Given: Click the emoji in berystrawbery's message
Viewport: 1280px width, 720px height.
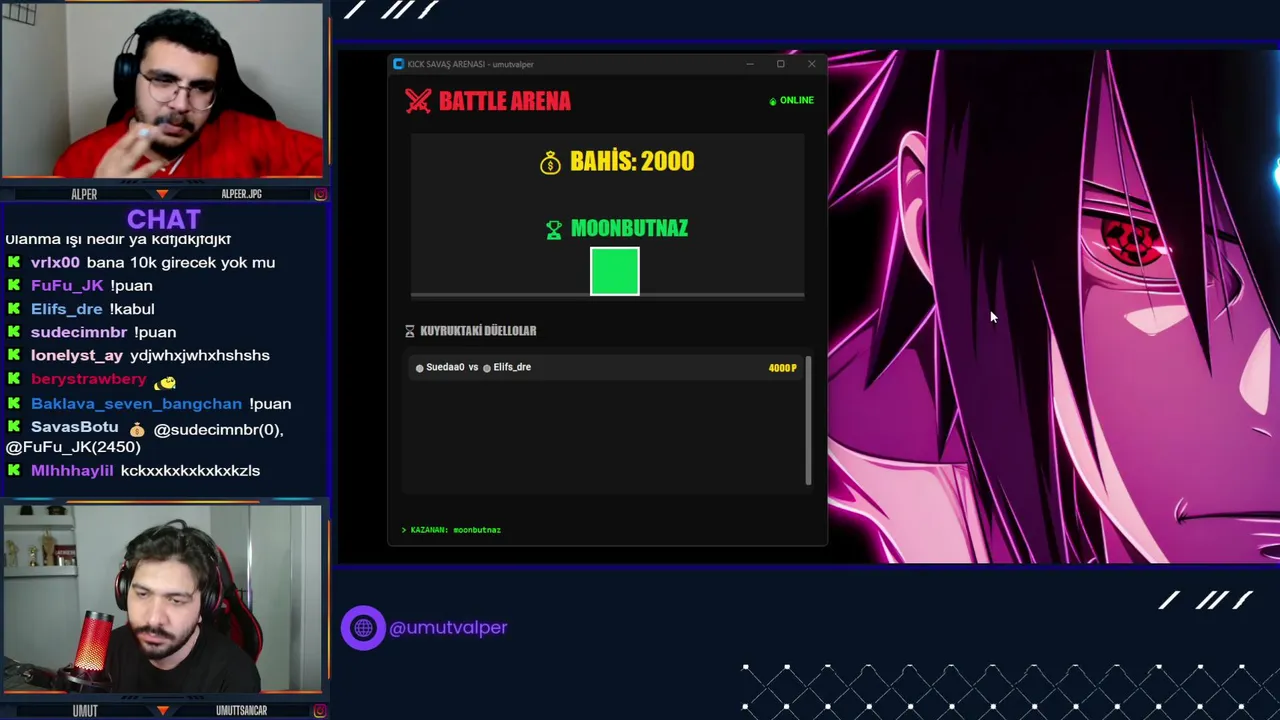Looking at the screenshot, I should click(165, 381).
